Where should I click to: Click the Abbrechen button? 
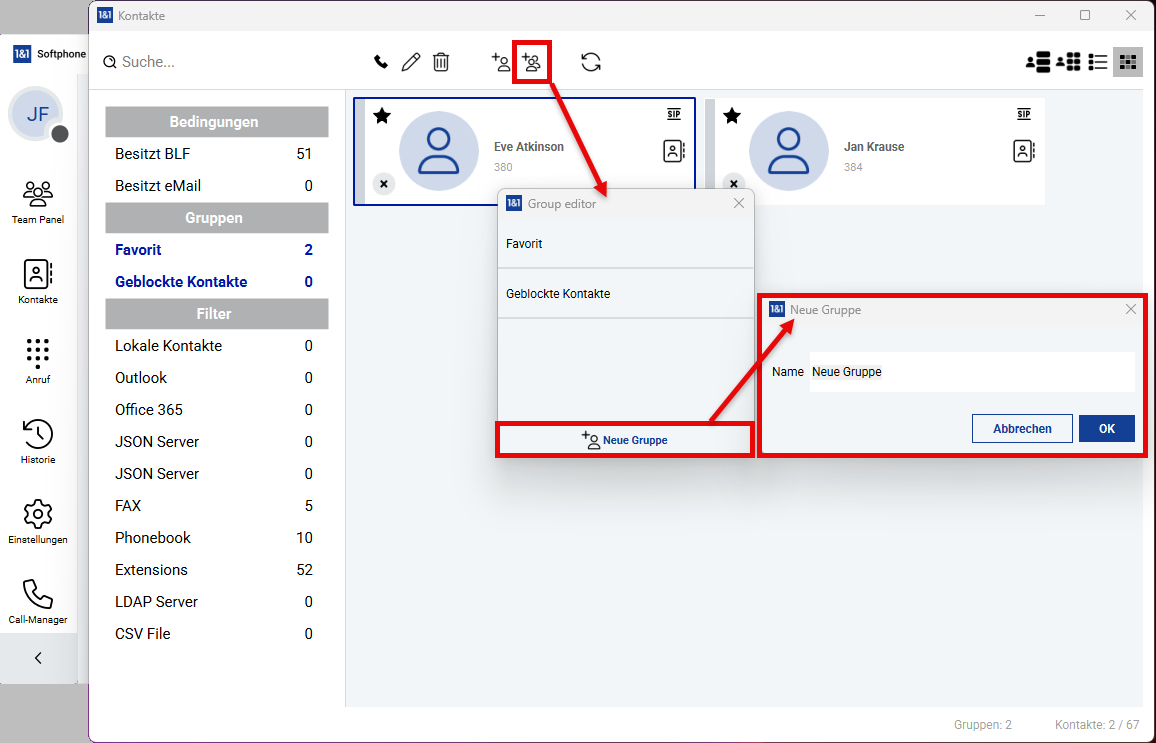click(x=1022, y=428)
